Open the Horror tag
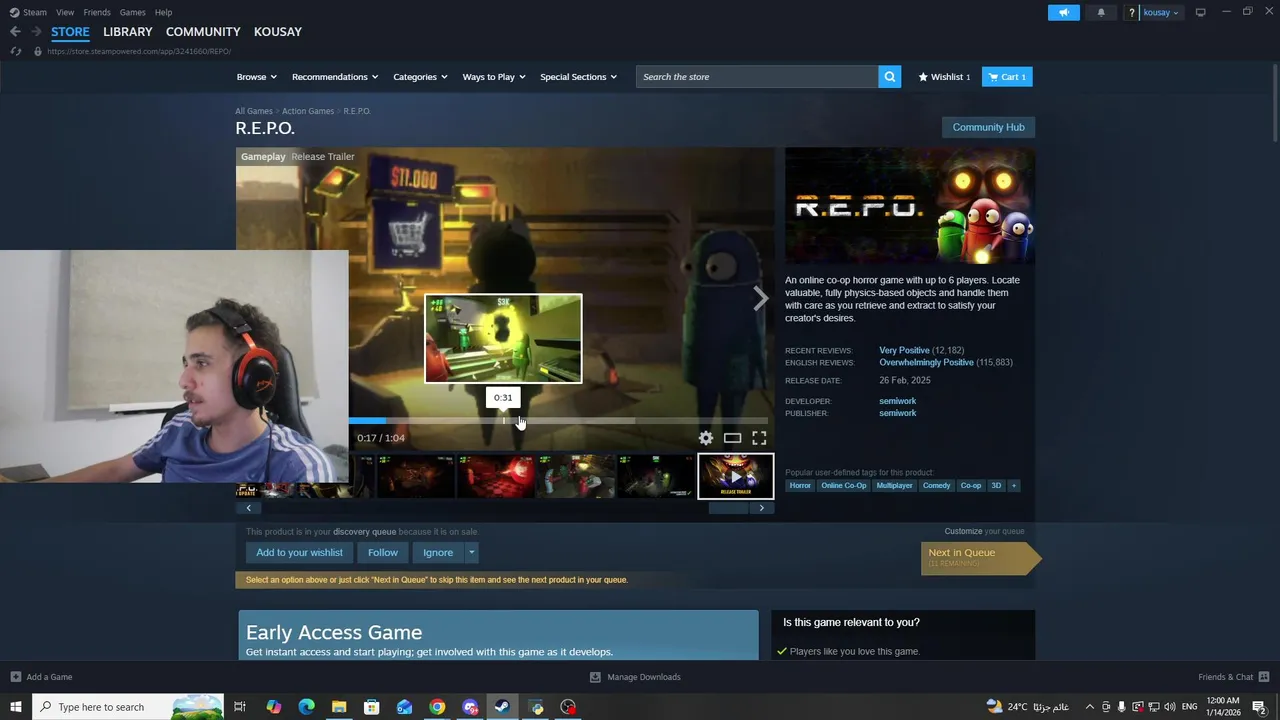The image size is (1280, 720). (x=800, y=486)
